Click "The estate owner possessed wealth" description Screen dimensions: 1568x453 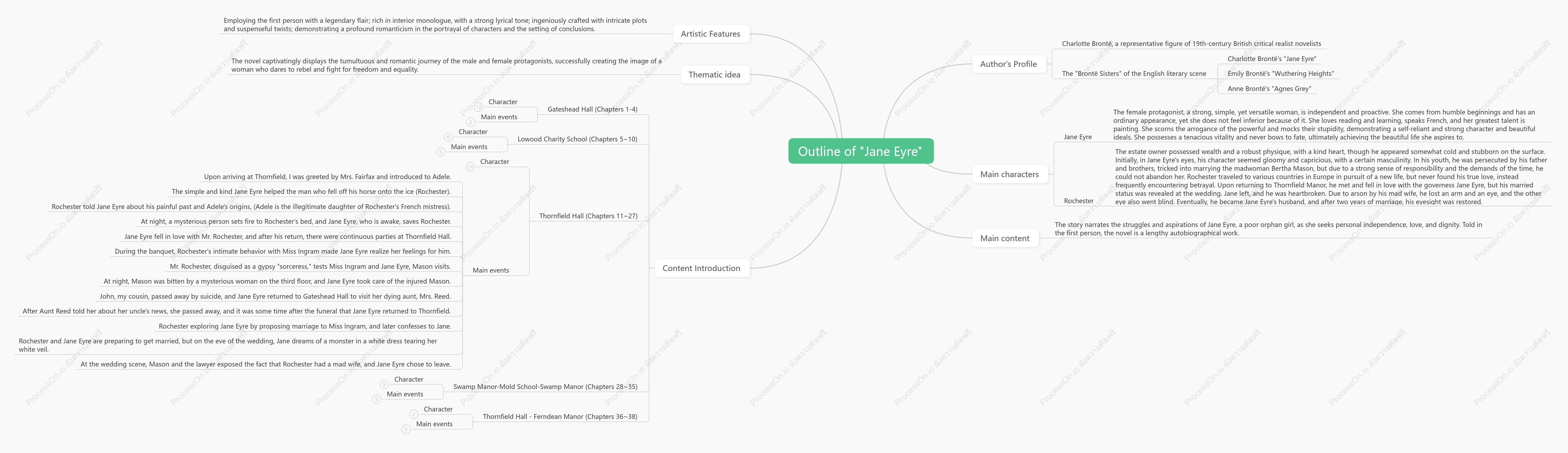[1331, 177]
